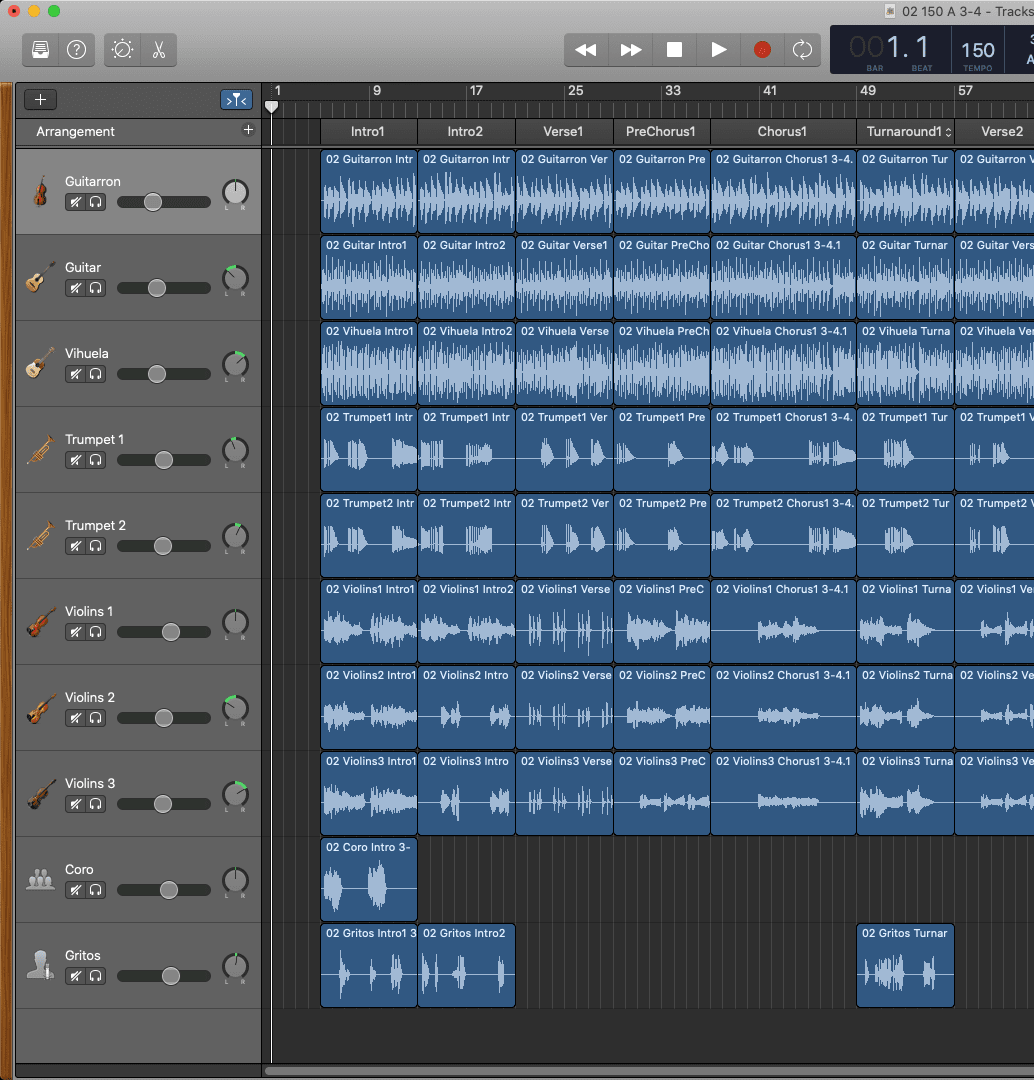Image resolution: width=1034 pixels, height=1080 pixels.
Task: Select the PreChorus1 arrangement section
Action: click(x=660, y=132)
